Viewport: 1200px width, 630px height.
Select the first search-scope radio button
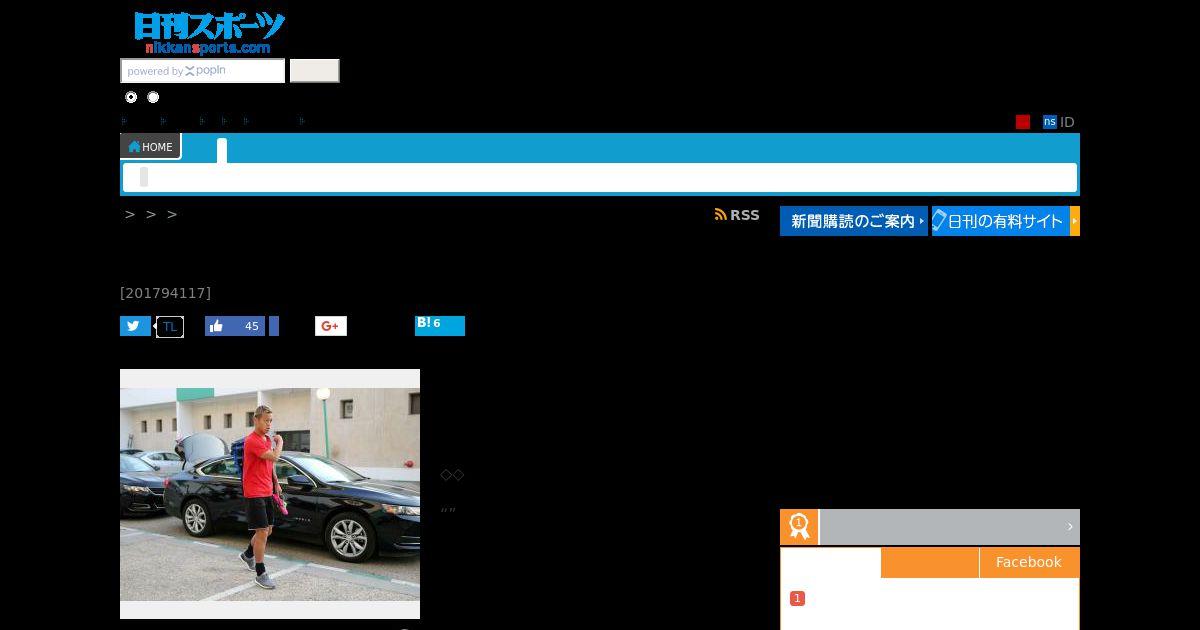[x=131, y=97]
